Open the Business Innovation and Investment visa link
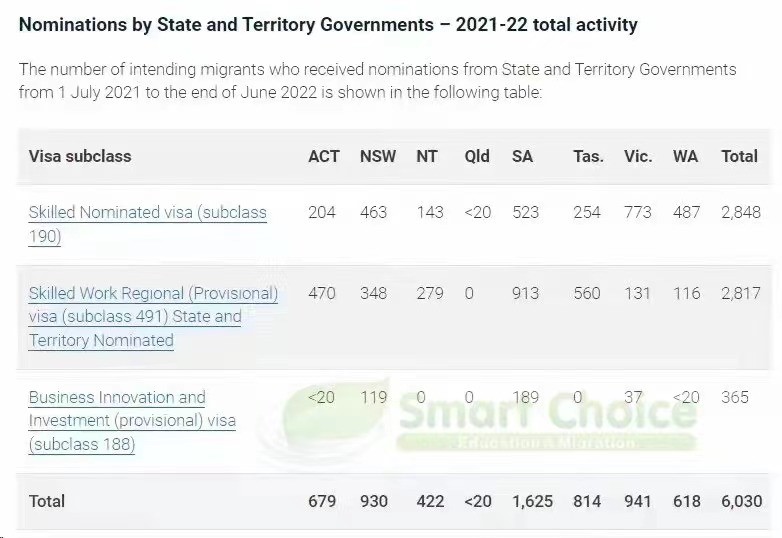 tap(117, 398)
